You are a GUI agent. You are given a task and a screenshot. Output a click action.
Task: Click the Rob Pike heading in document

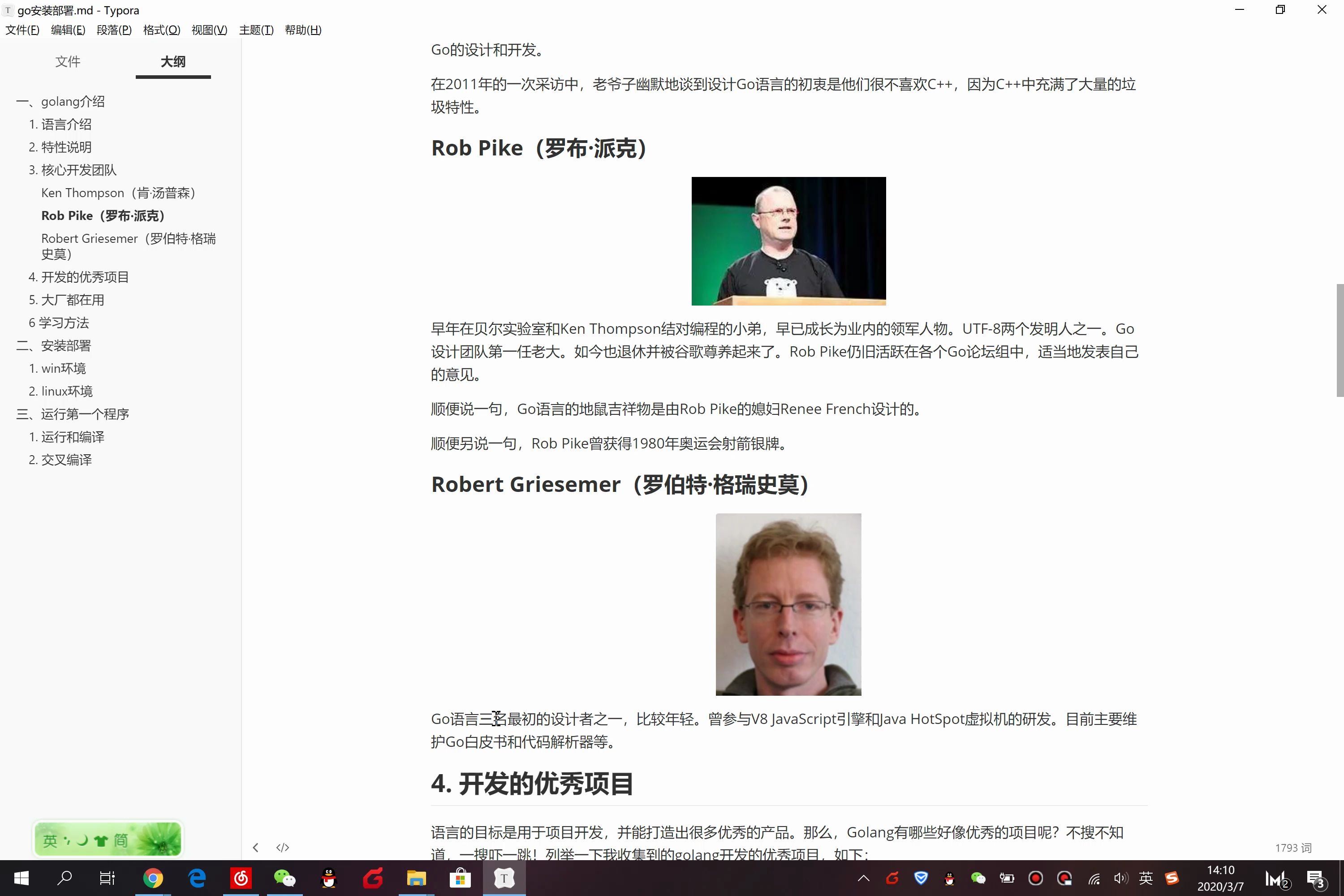pos(539,148)
